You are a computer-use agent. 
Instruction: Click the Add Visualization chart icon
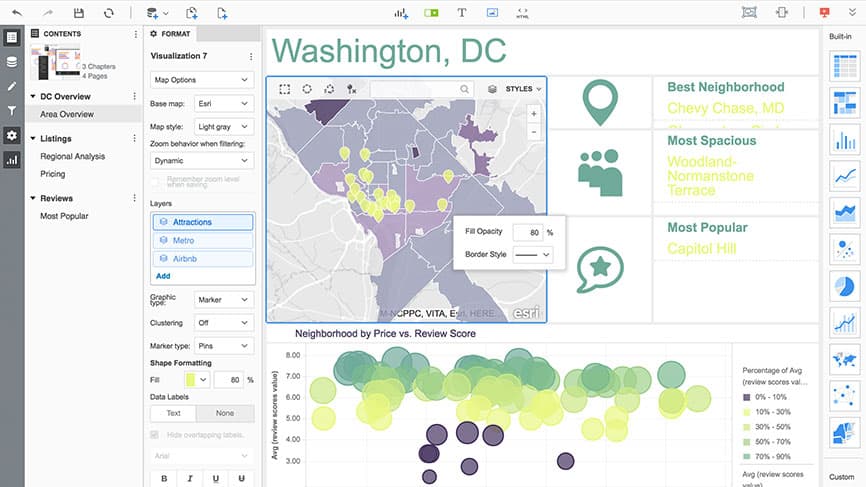click(401, 13)
